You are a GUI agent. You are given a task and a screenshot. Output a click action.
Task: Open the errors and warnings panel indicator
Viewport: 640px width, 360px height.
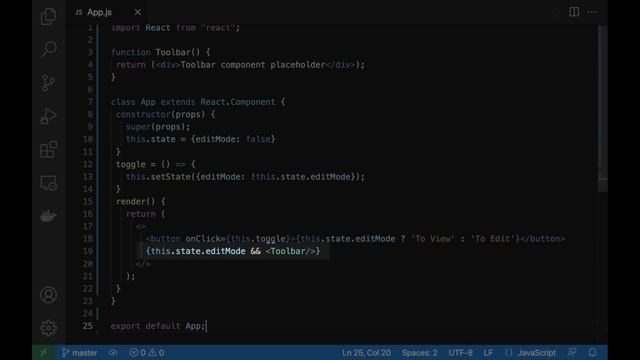tap(147, 353)
